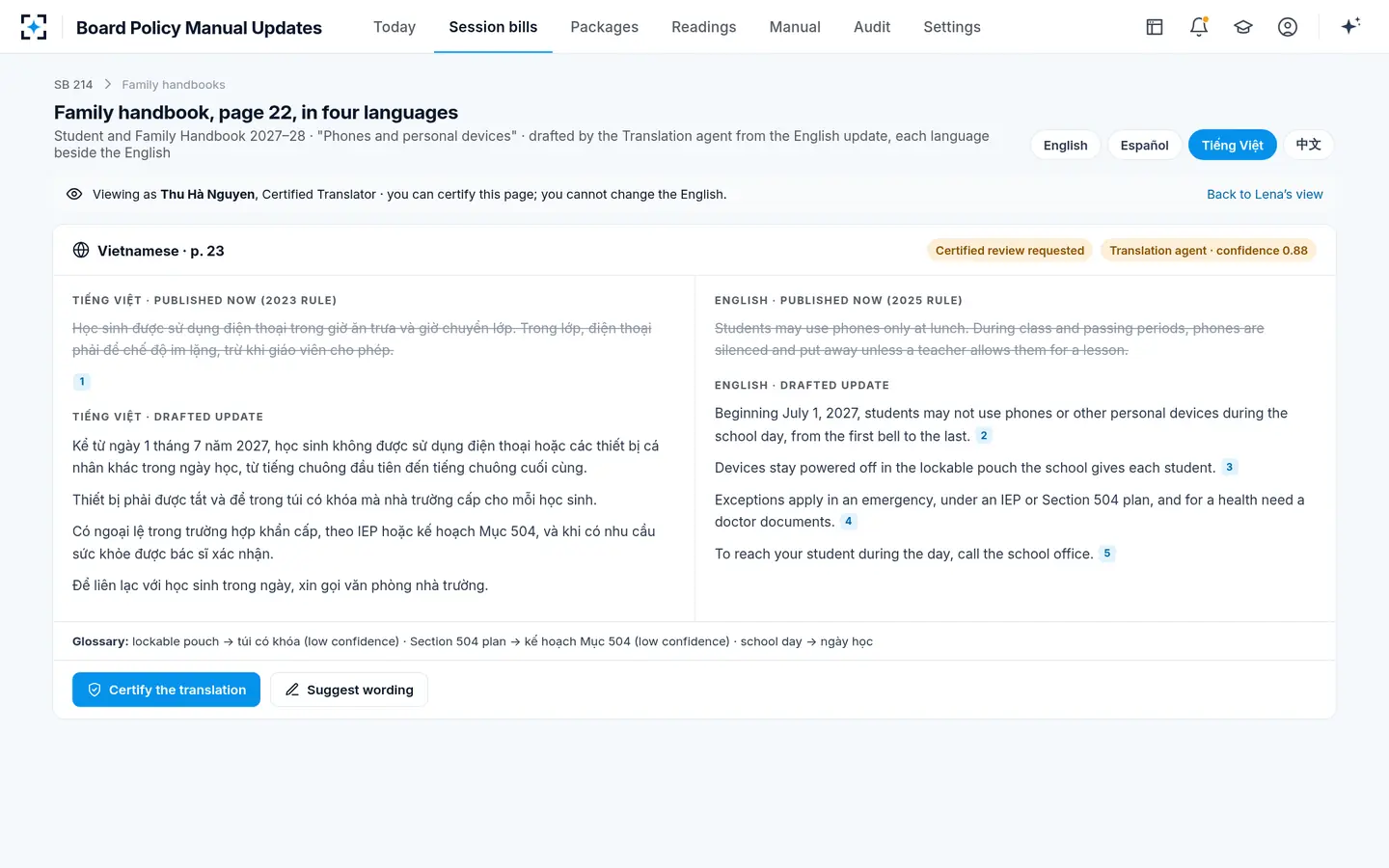Open the Audit tab
The height and width of the screenshot is (868, 1389).
(x=872, y=27)
